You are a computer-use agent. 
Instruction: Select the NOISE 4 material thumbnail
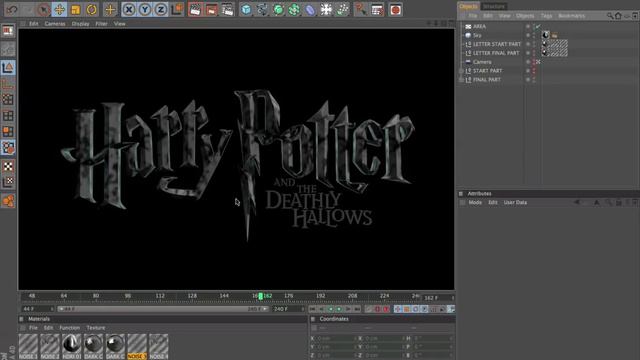point(158,346)
